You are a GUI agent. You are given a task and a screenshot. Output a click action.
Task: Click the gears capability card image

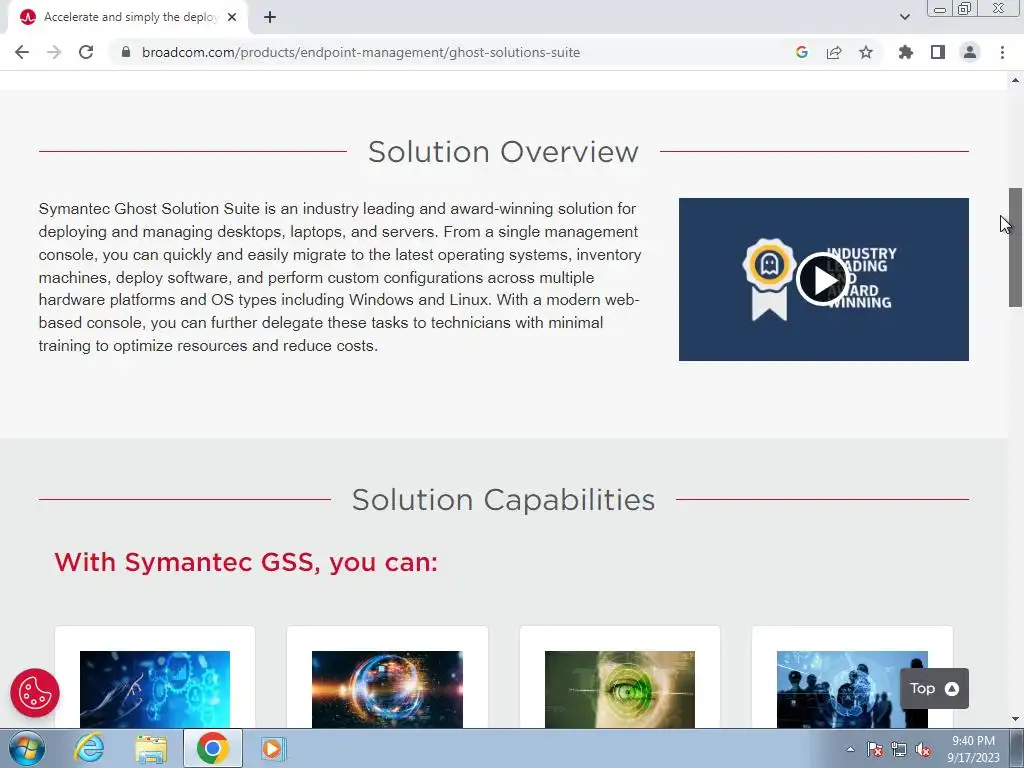pyautogui.click(x=155, y=689)
